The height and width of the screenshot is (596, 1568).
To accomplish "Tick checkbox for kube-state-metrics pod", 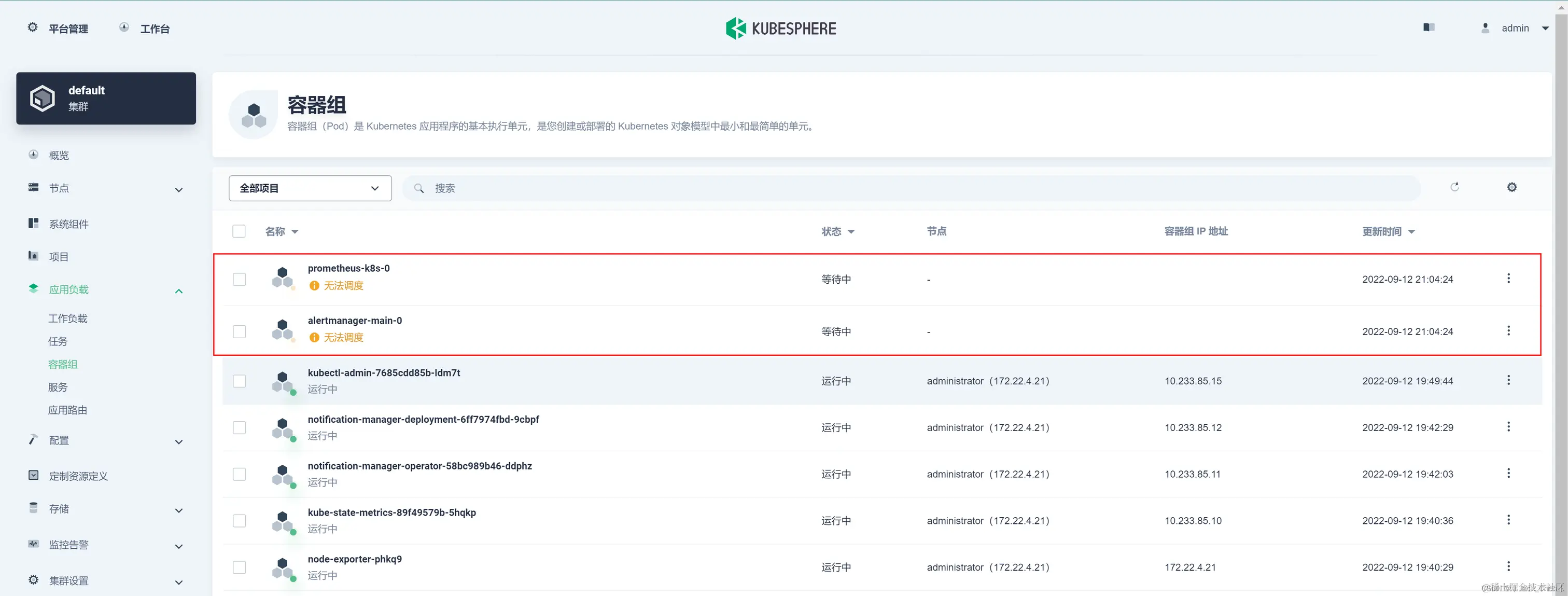I will click(x=239, y=520).
